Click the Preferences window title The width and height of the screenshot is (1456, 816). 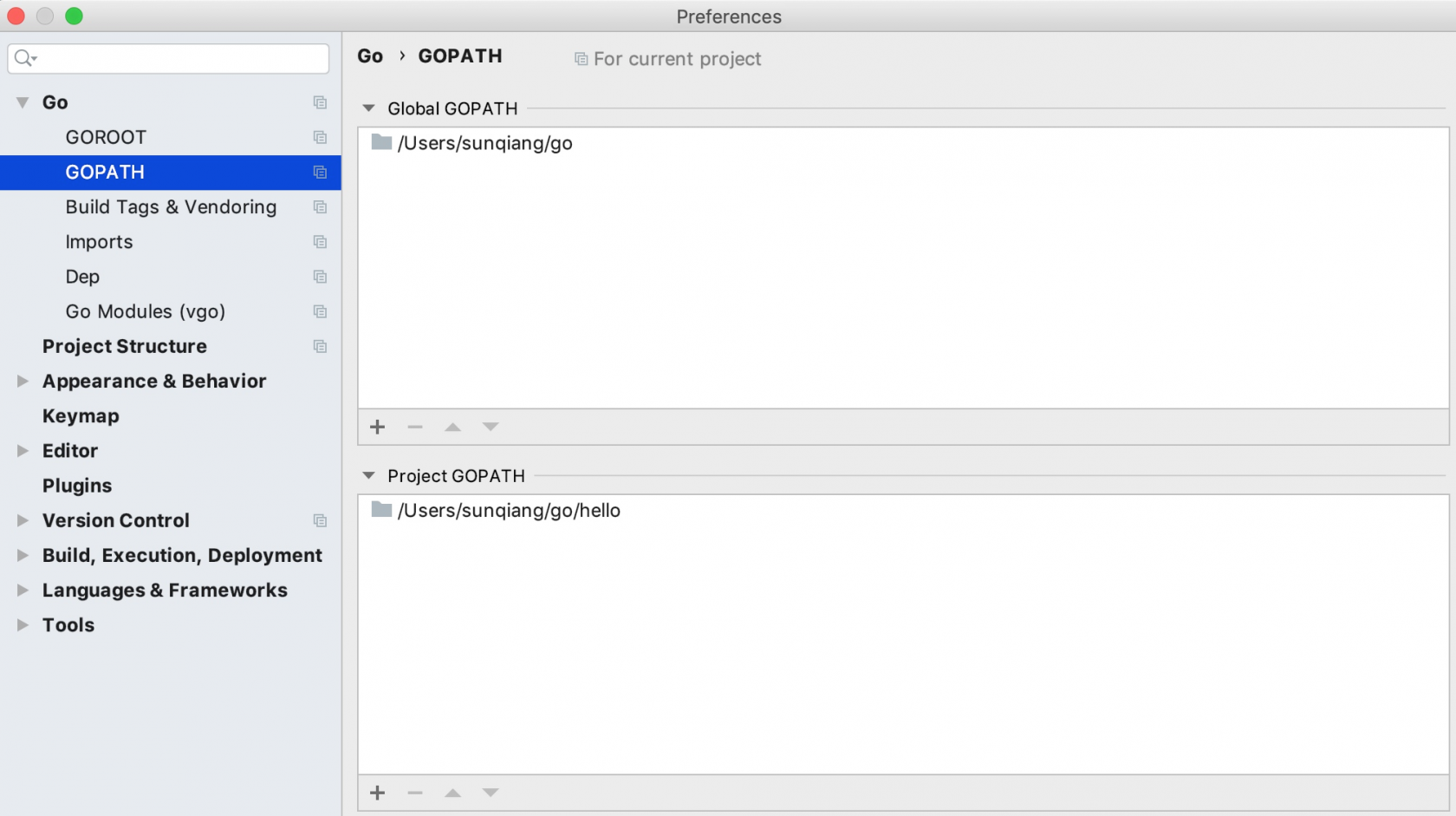729,16
